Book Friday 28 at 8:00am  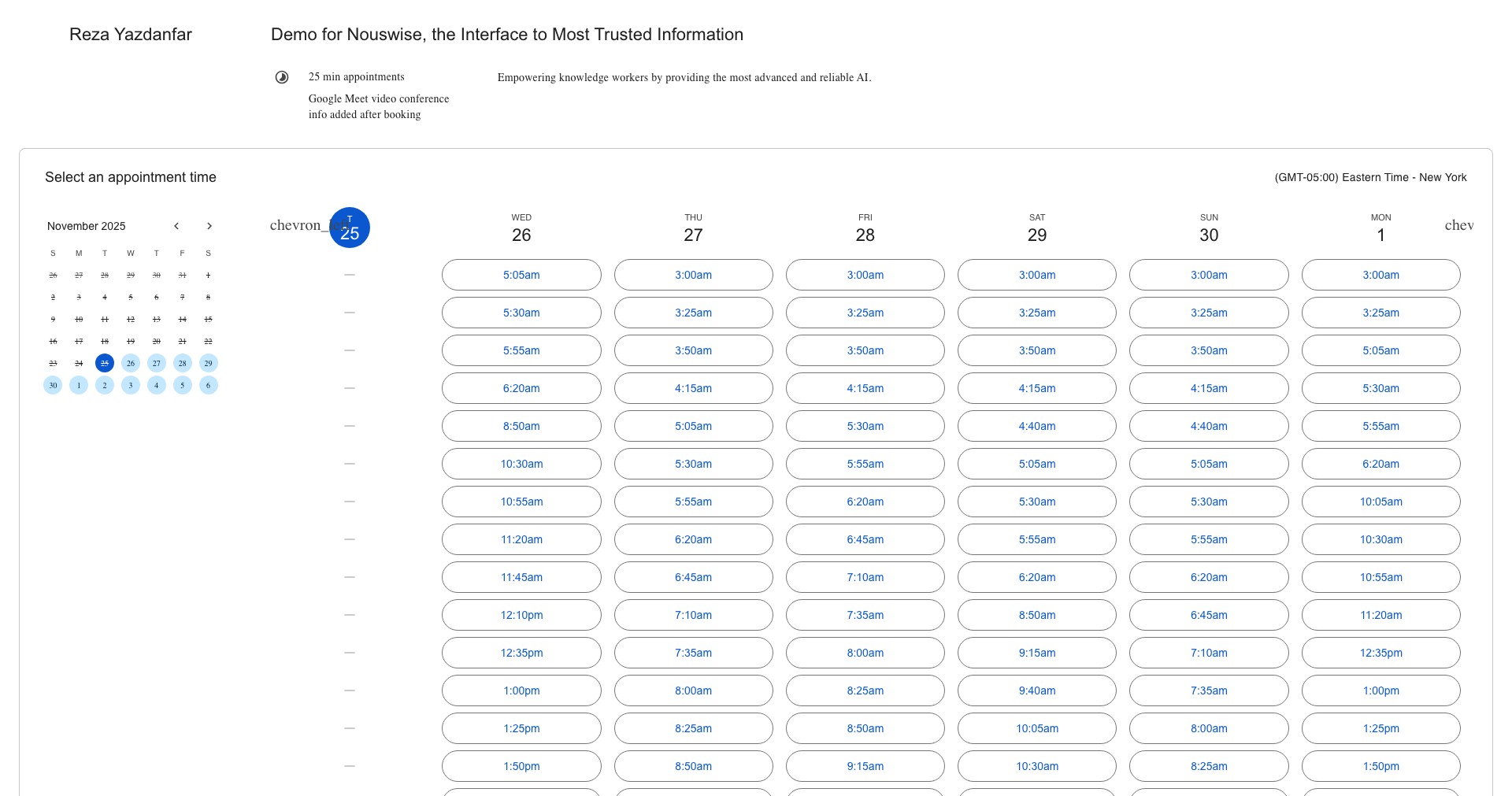coord(865,653)
